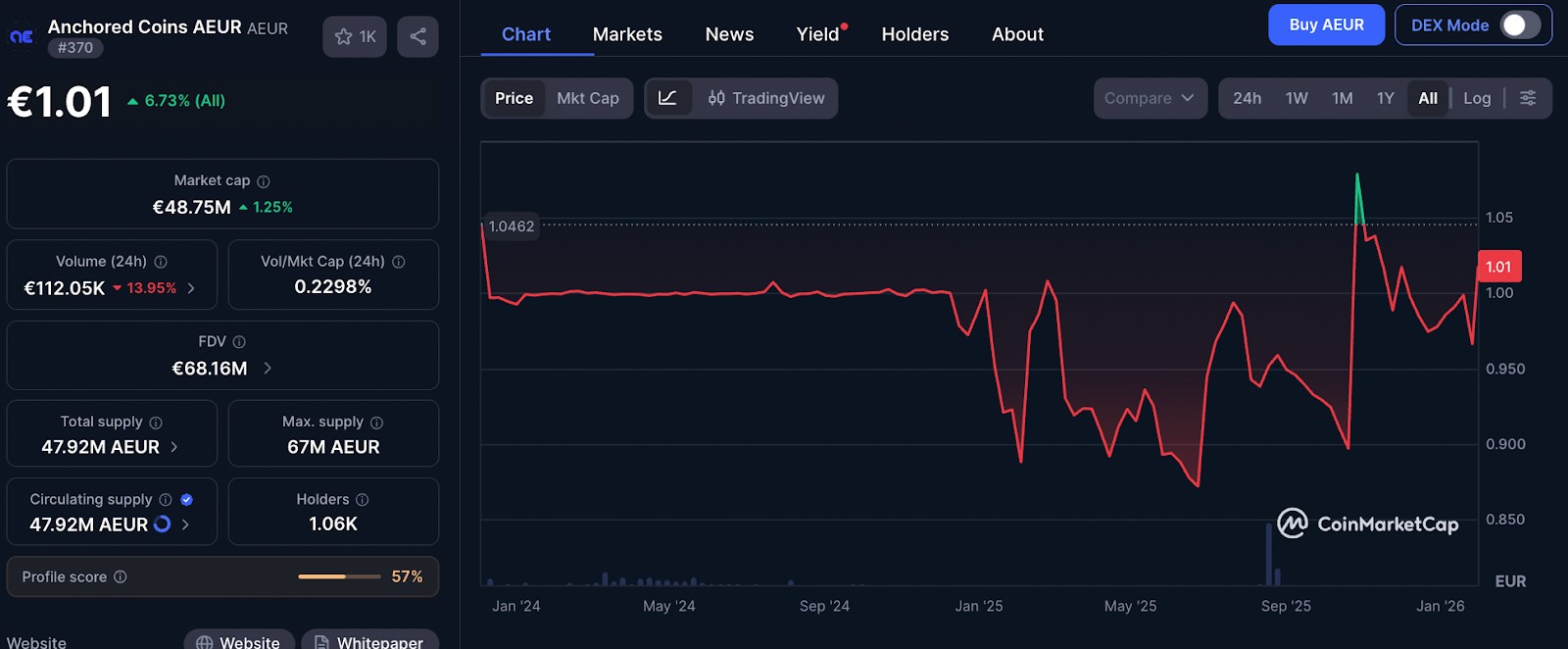The height and width of the screenshot is (649, 1568).
Task: Add AEUR to watchlist with star button
Action: 355,36
